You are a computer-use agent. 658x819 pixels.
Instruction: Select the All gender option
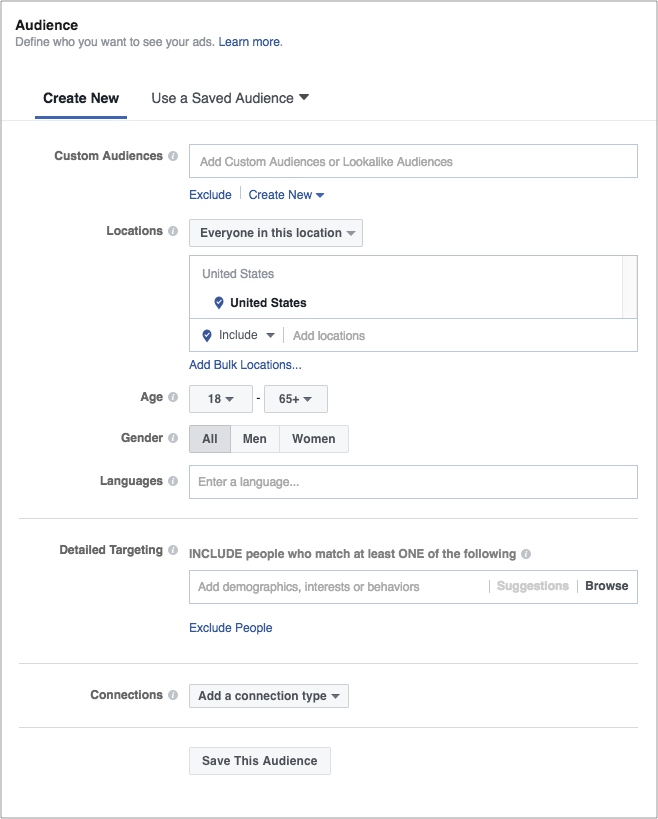(x=210, y=439)
